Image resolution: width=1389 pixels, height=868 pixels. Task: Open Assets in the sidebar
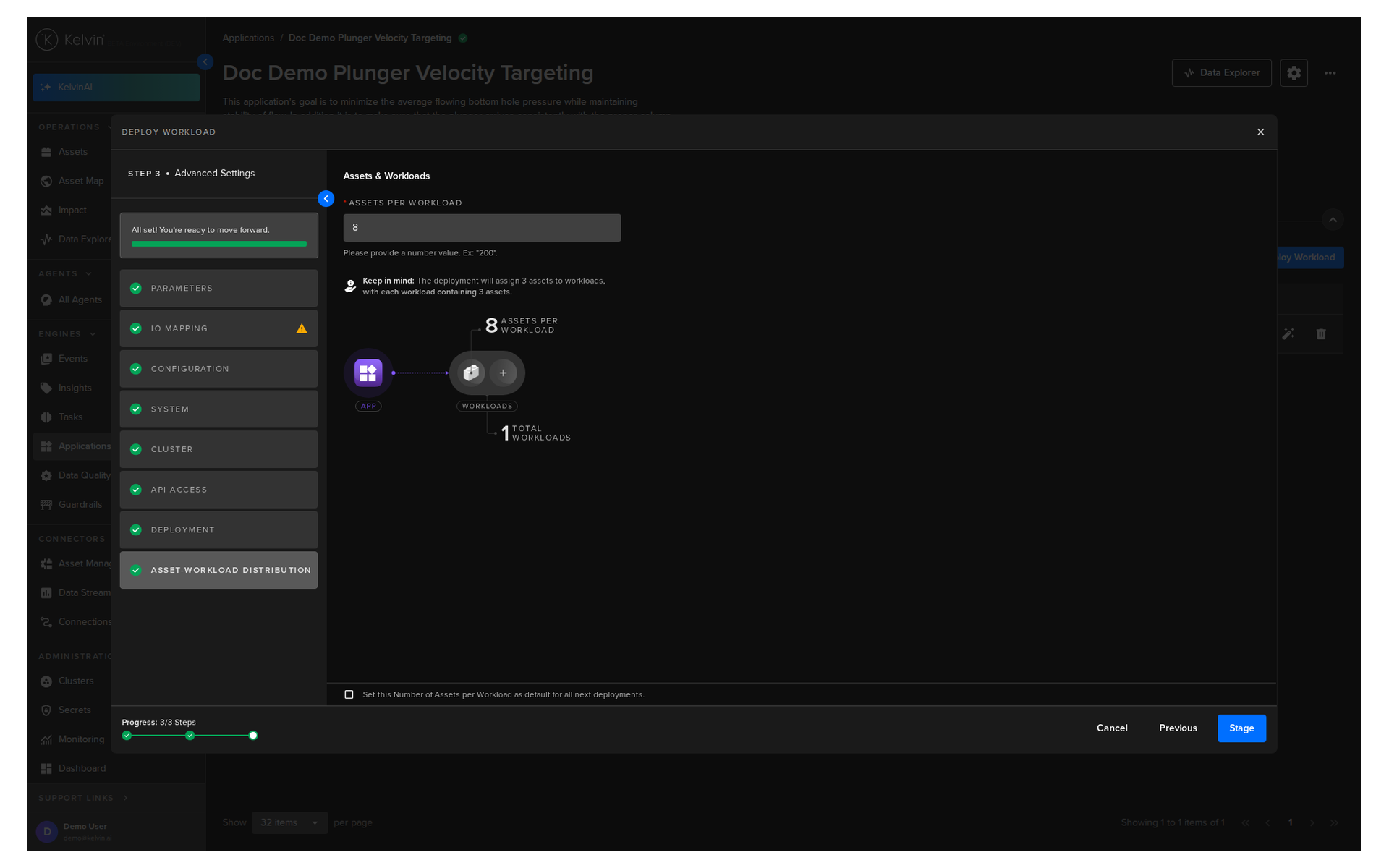pyautogui.click(x=72, y=152)
